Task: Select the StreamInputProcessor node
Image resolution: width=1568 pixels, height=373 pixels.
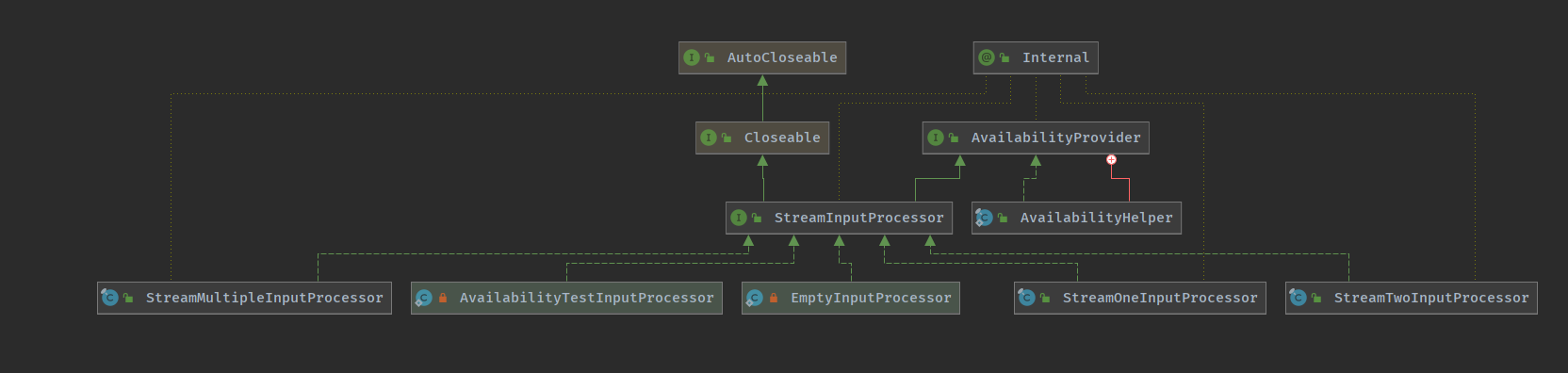Action: coord(839,218)
